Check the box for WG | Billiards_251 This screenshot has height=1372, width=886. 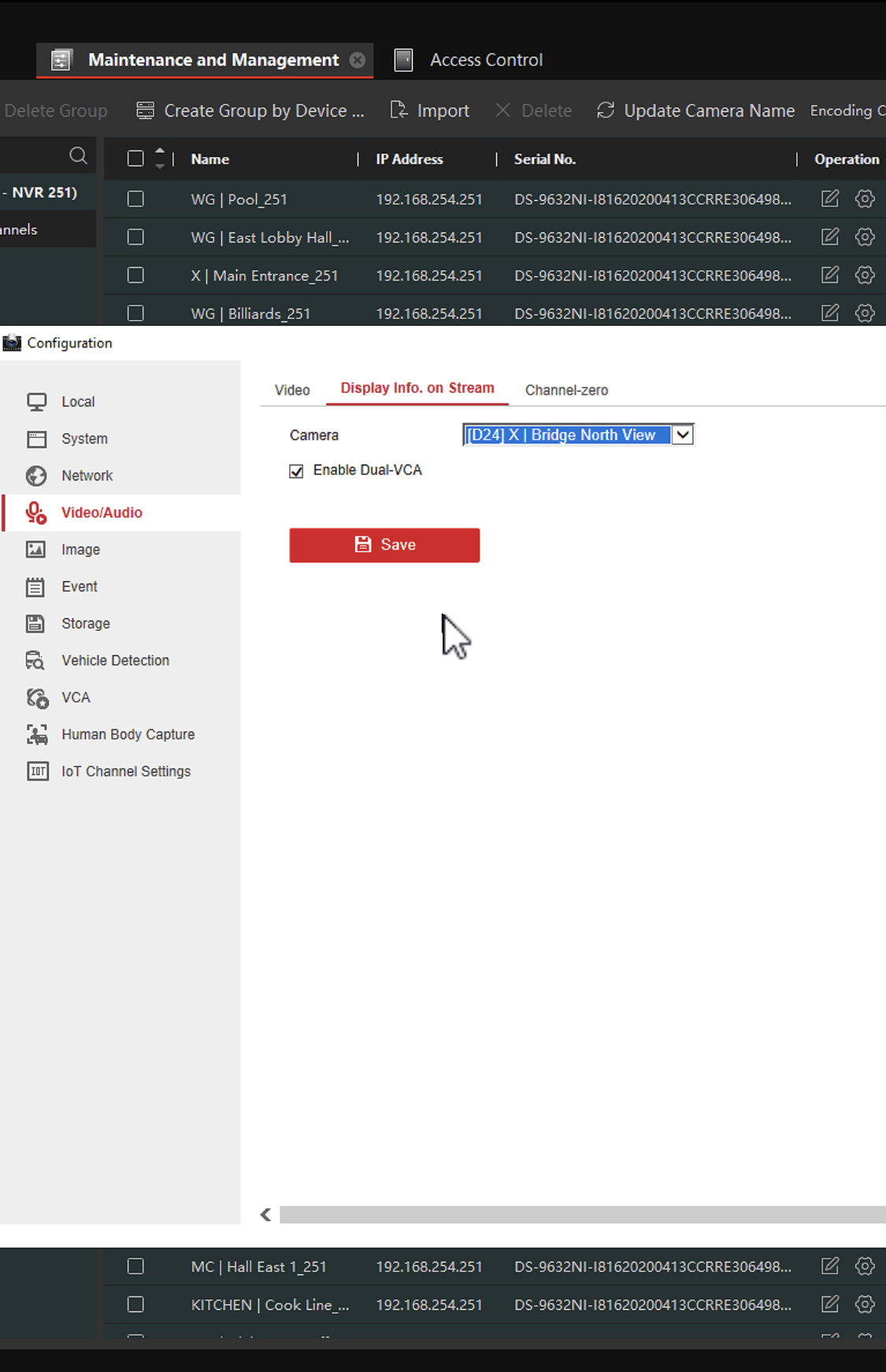(135, 313)
